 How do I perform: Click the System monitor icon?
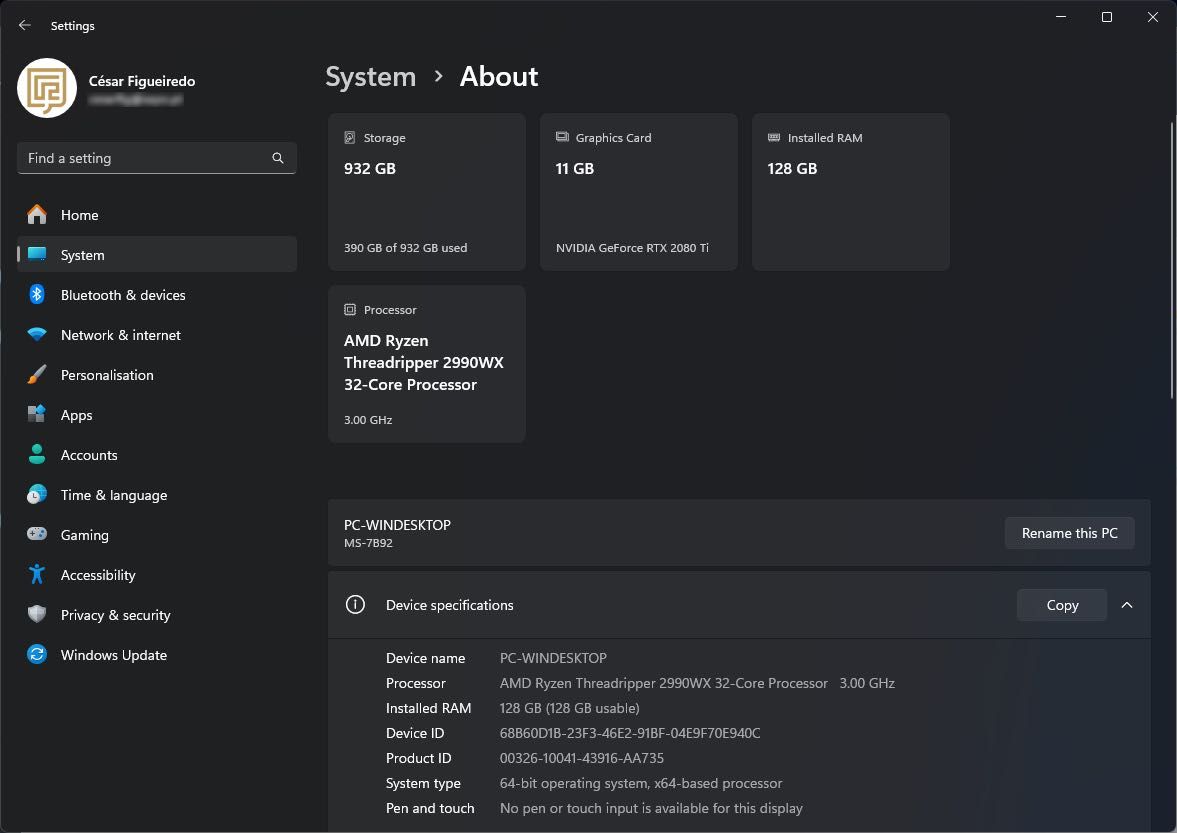coord(37,254)
